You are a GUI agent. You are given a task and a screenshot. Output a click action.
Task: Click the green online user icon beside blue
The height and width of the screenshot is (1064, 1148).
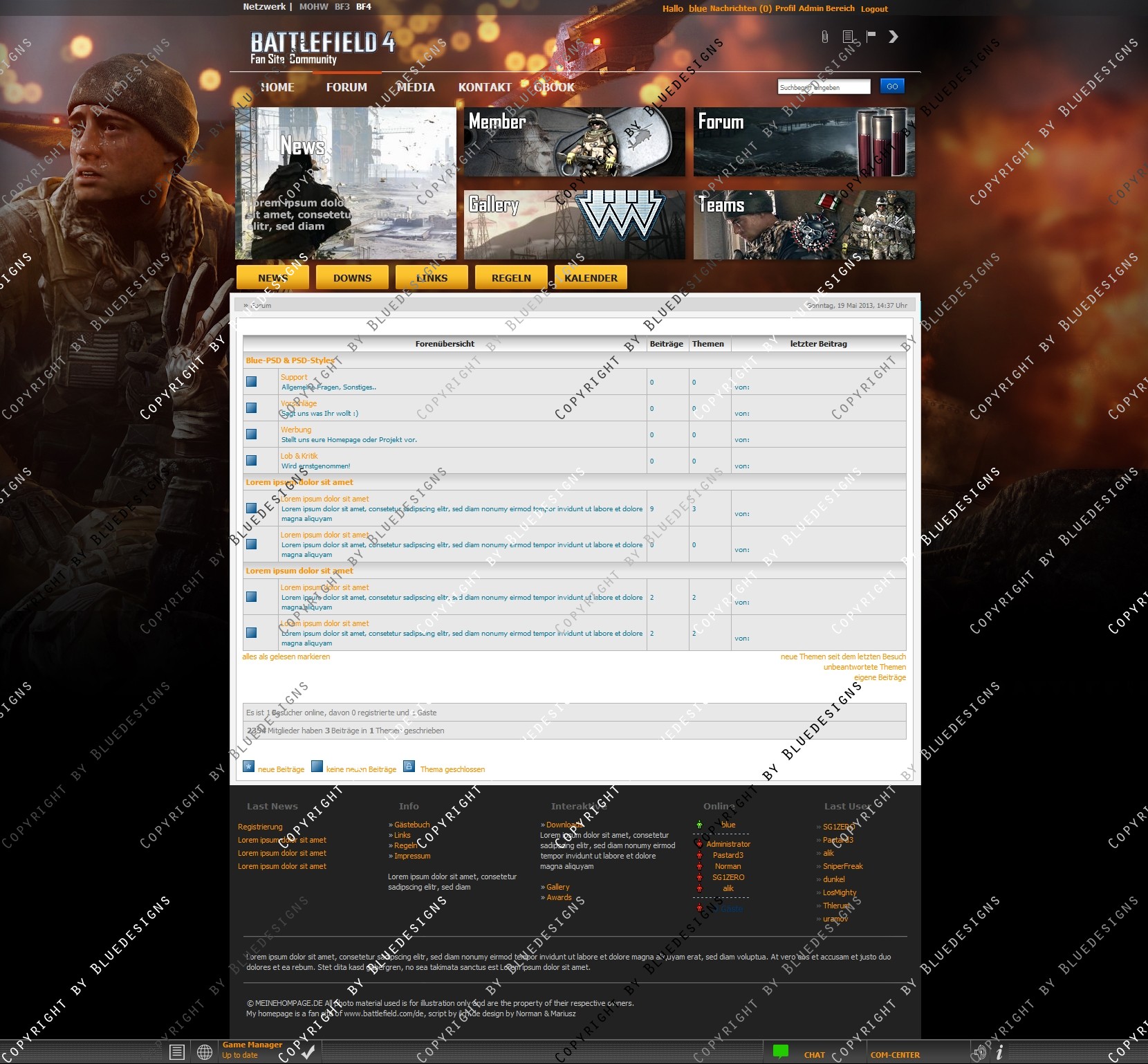click(x=699, y=825)
